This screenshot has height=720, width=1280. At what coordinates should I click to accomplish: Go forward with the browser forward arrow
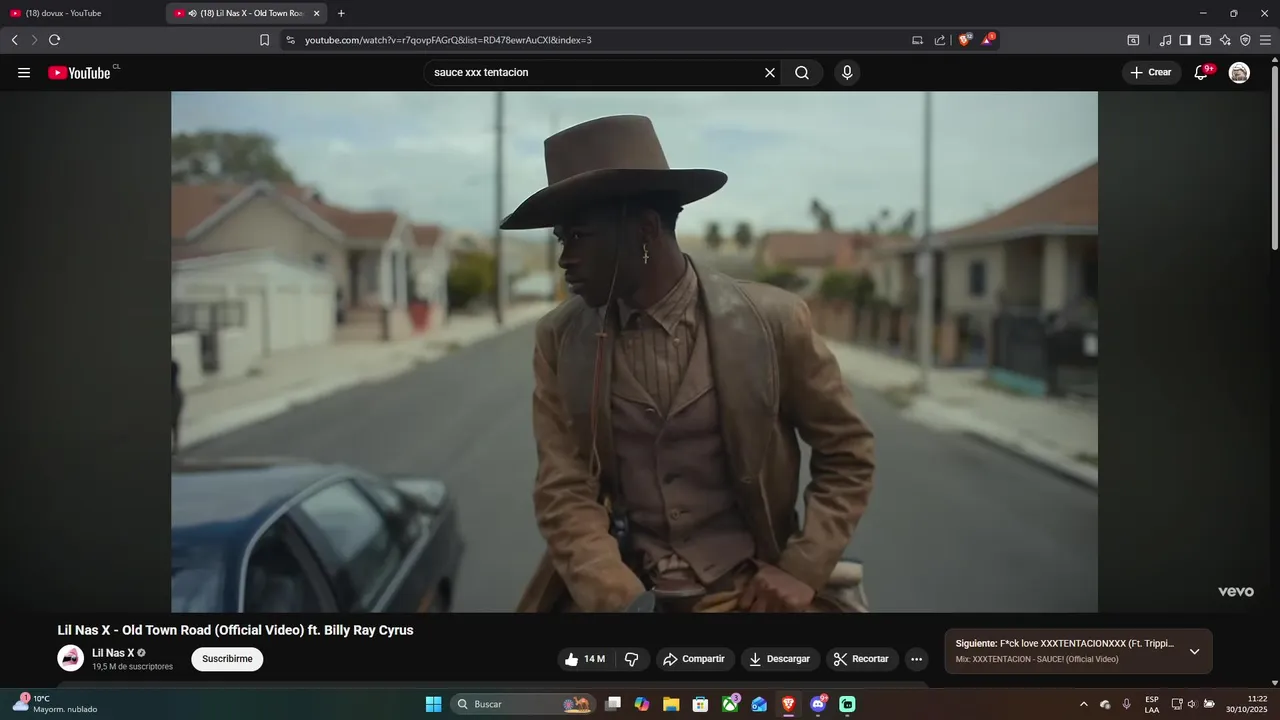point(34,40)
